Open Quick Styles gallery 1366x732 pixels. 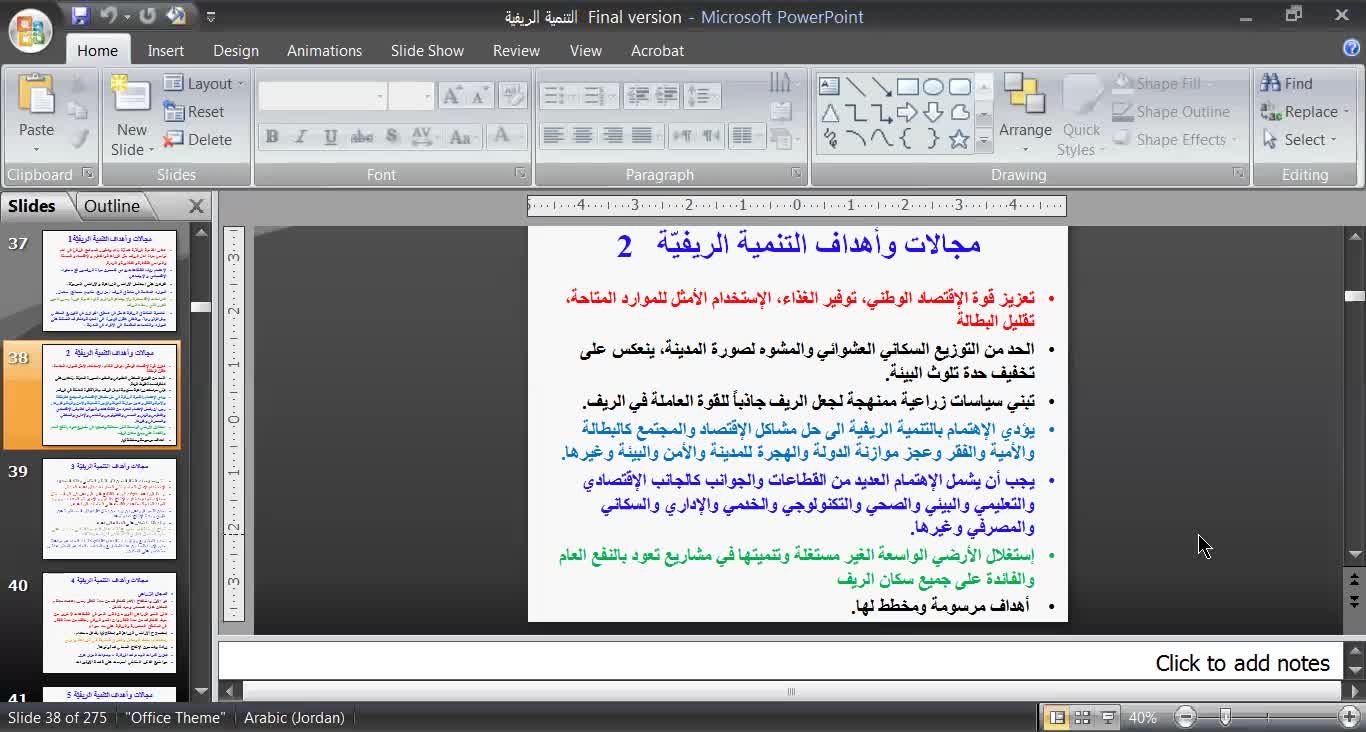1081,115
